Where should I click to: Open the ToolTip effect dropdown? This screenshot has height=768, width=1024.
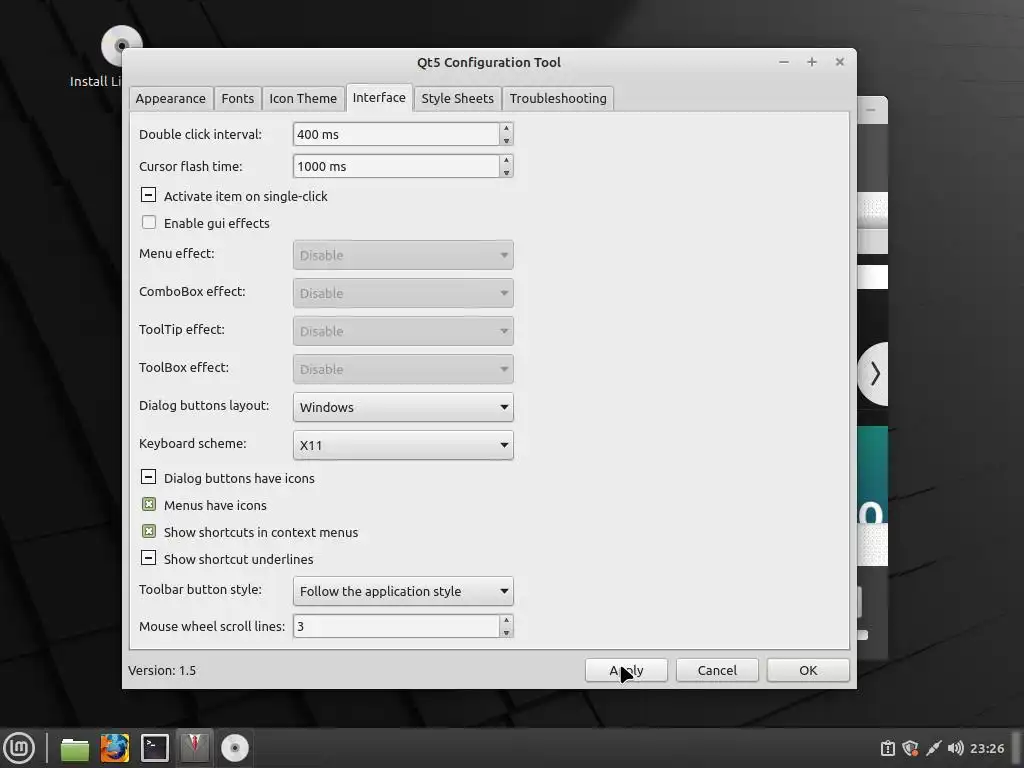coord(403,330)
